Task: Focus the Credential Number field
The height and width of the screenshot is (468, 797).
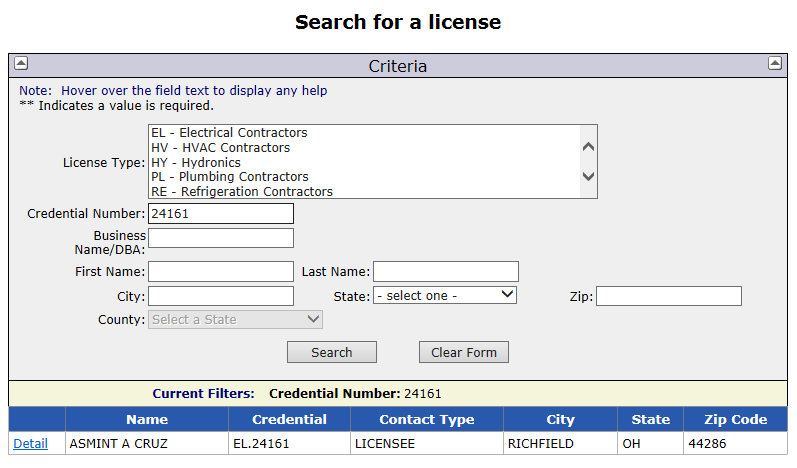Action: coord(221,213)
